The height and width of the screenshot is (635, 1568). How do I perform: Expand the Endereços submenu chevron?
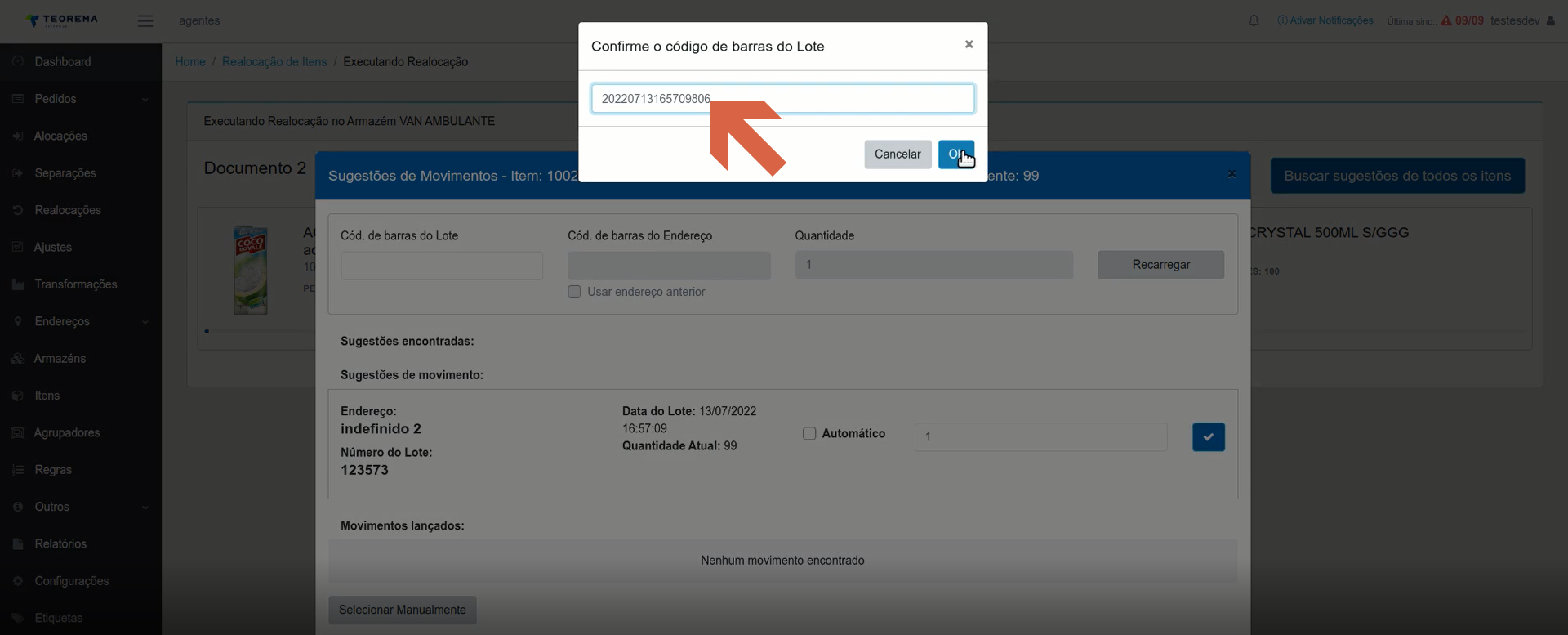pyautogui.click(x=145, y=322)
